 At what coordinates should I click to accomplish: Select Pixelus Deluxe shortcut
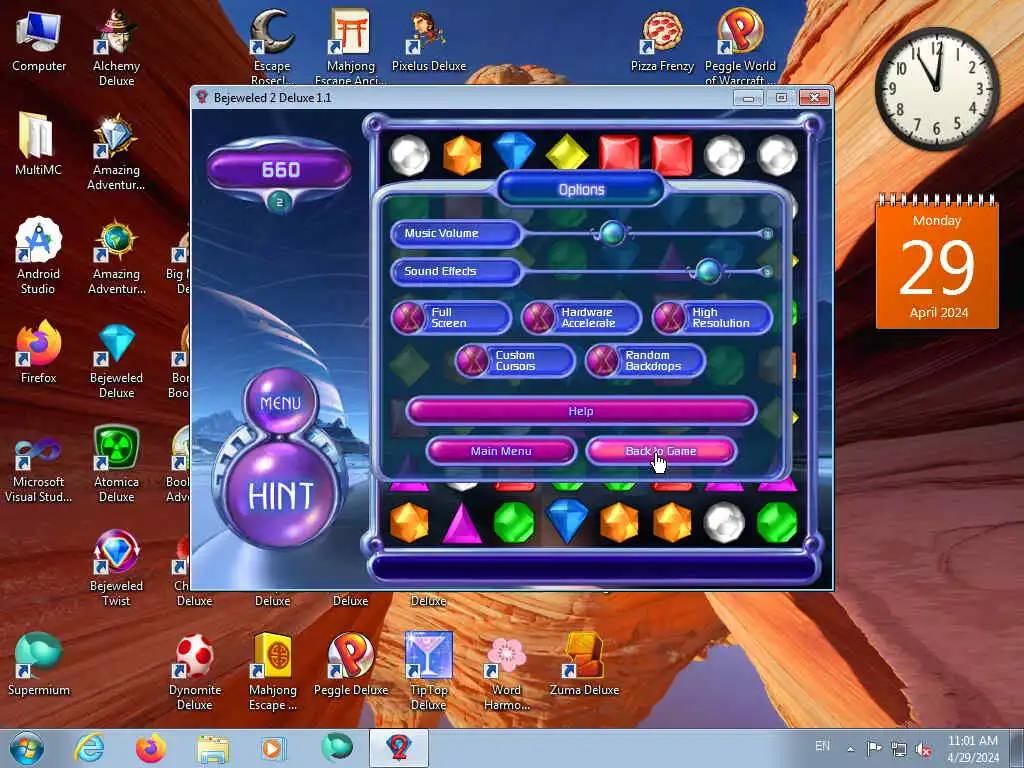(428, 42)
